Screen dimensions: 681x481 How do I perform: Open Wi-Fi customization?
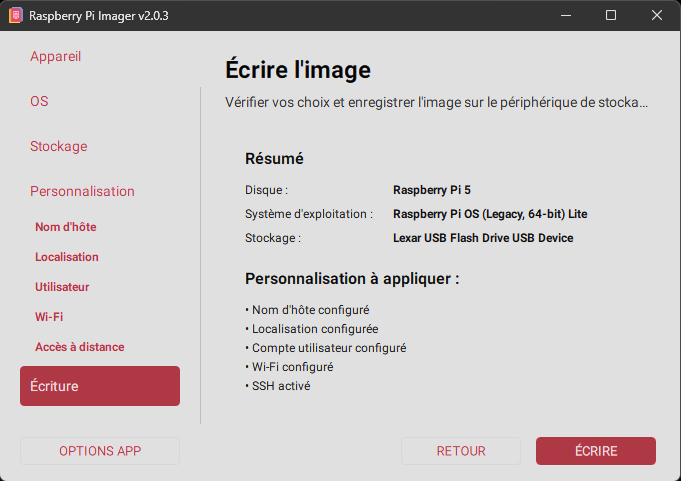[x=49, y=317]
